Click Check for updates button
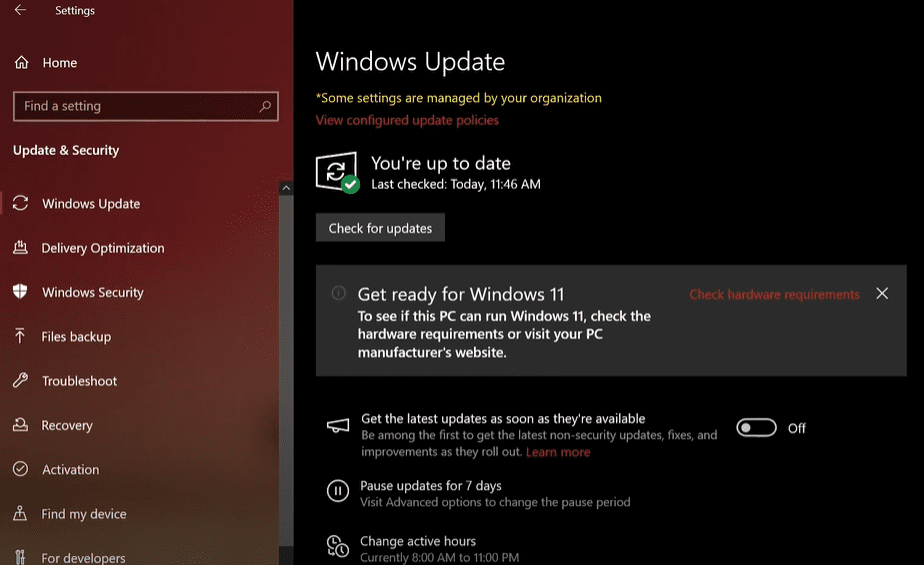This screenshot has width=924, height=565. pyautogui.click(x=380, y=227)
